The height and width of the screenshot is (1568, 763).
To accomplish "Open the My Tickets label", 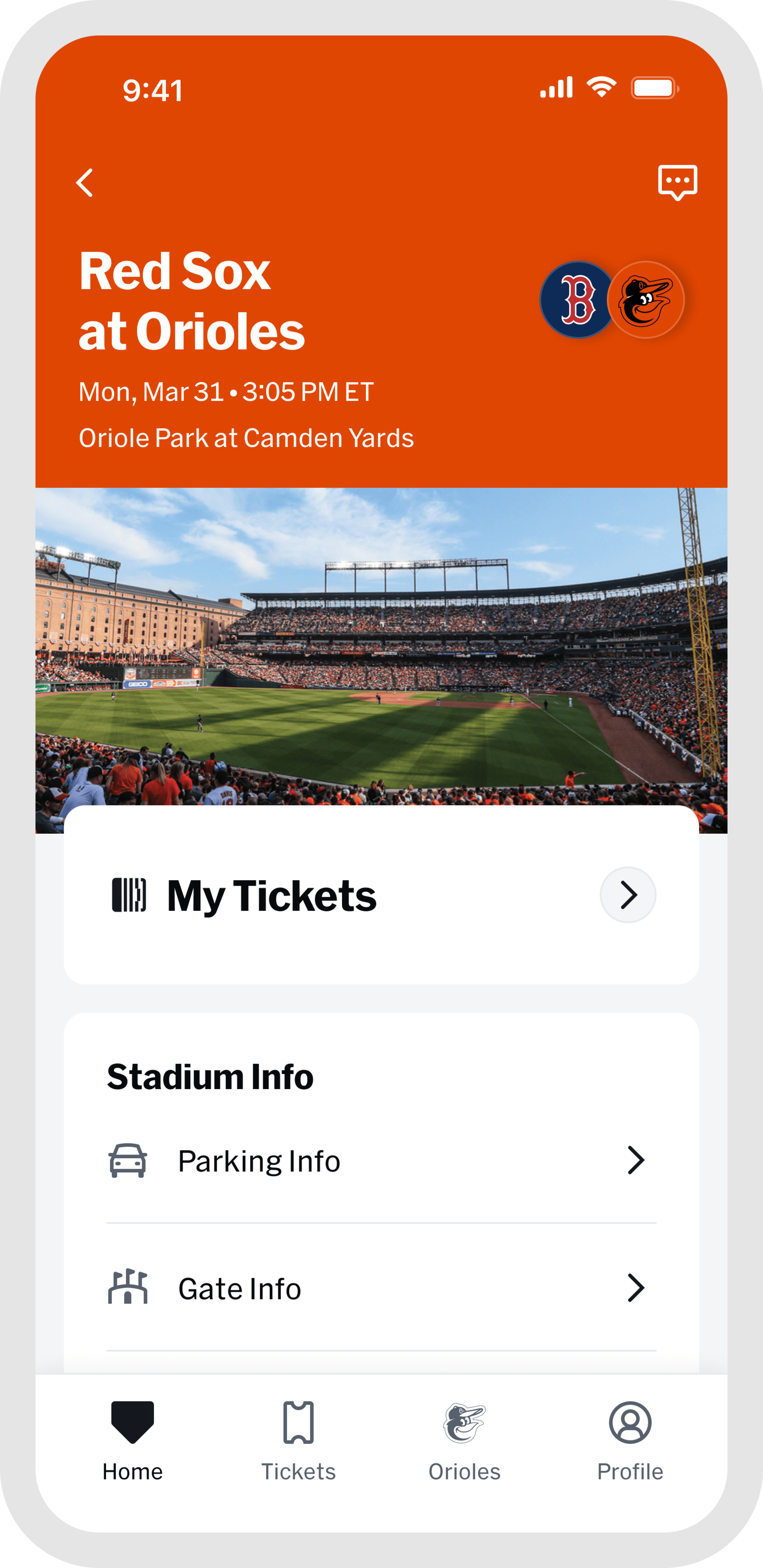I will (x=272, y=896).
